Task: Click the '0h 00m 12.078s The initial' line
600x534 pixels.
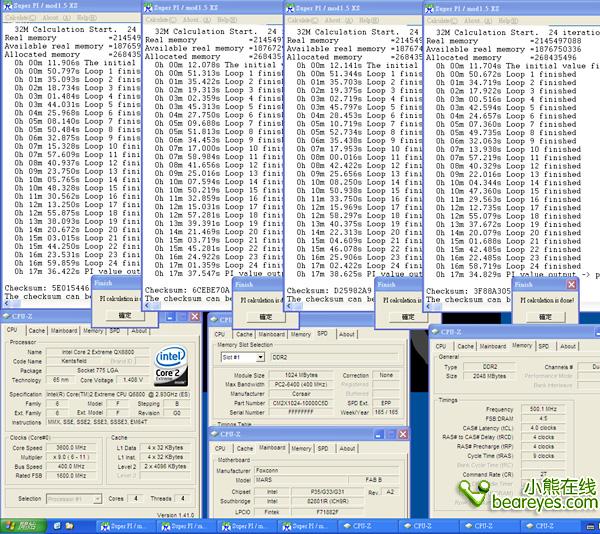Action: click(x=218, y=65)
